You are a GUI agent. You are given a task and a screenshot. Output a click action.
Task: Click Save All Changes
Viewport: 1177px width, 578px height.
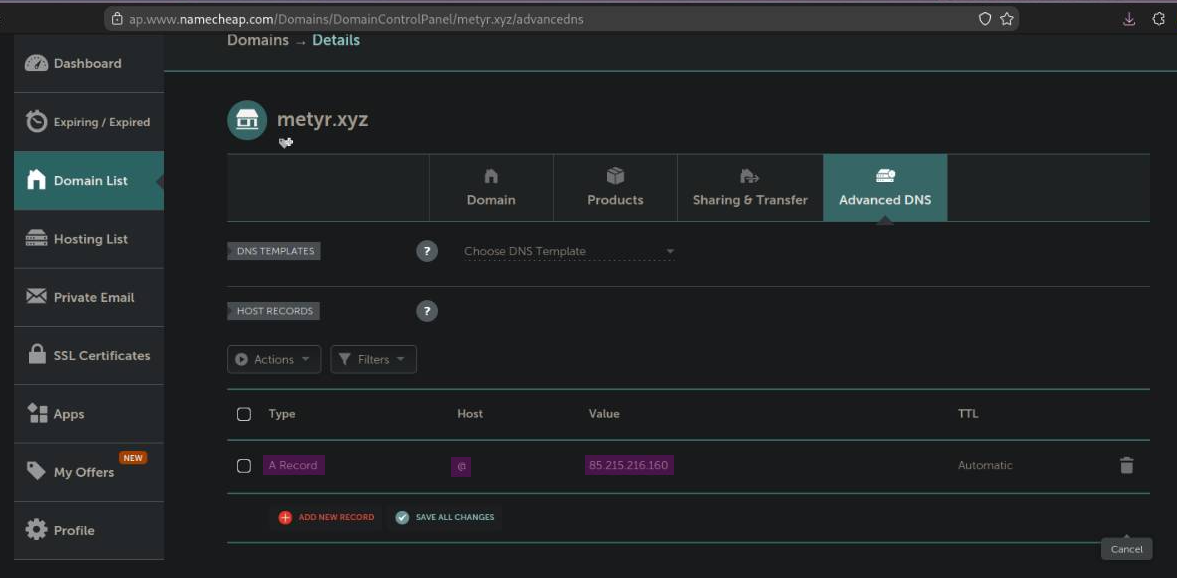445,517
